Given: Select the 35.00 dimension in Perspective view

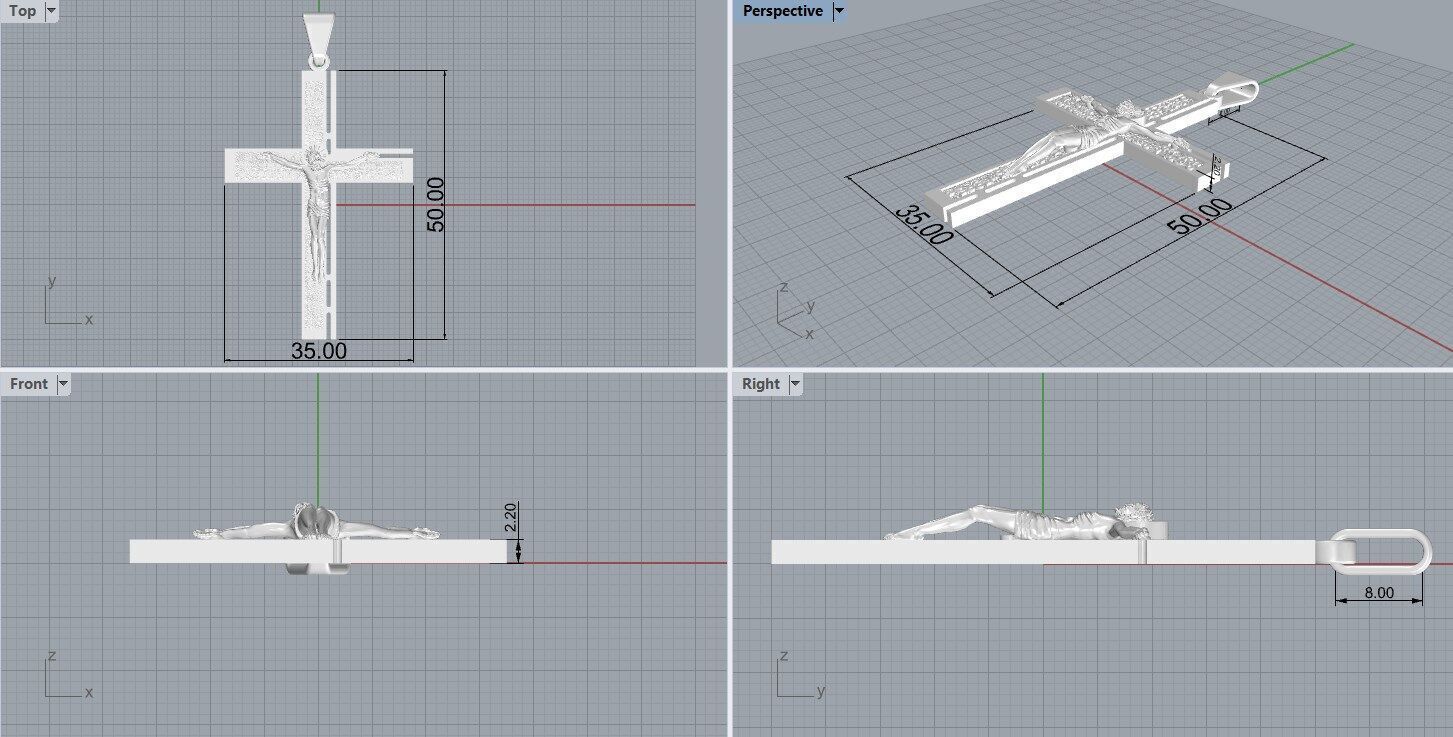Looking at the screenshot, I should [x=923, y=225].
